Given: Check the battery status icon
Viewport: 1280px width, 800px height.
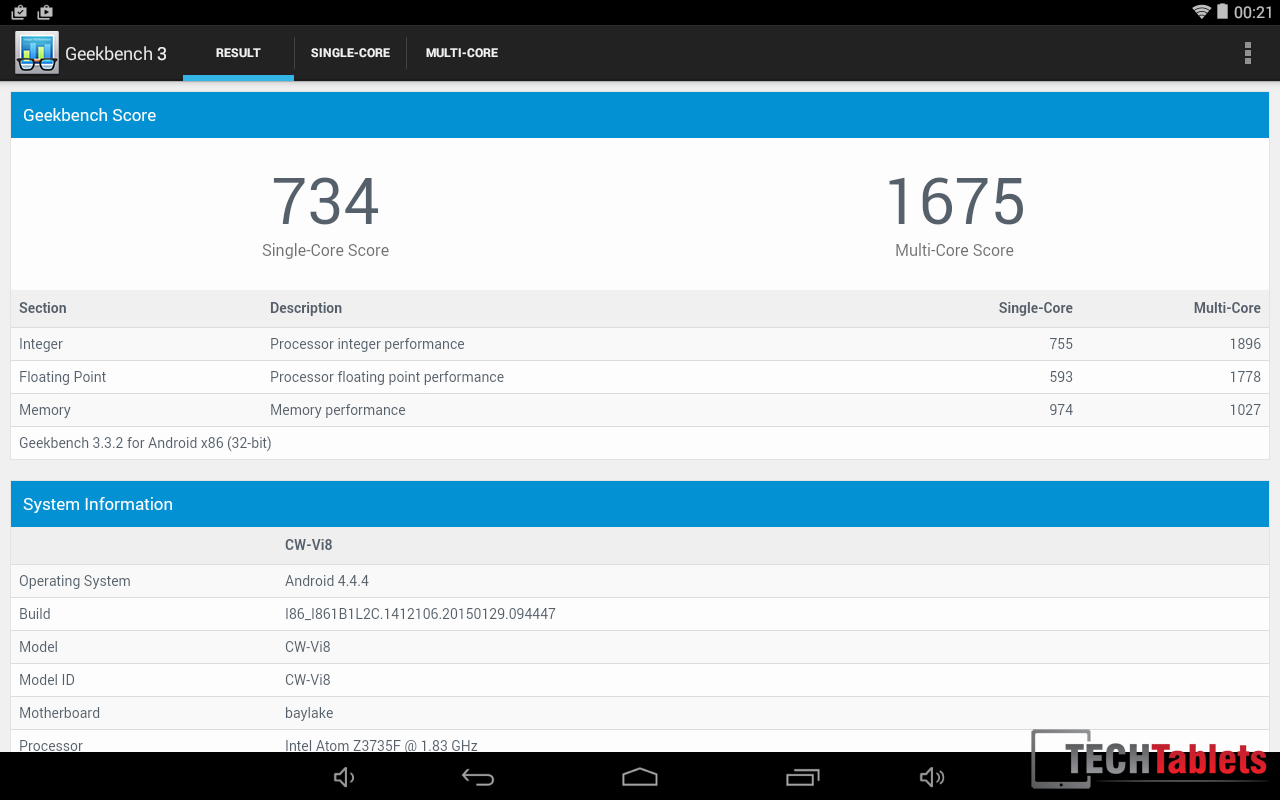Looking at the screenshot, I should coord(1221,12).
